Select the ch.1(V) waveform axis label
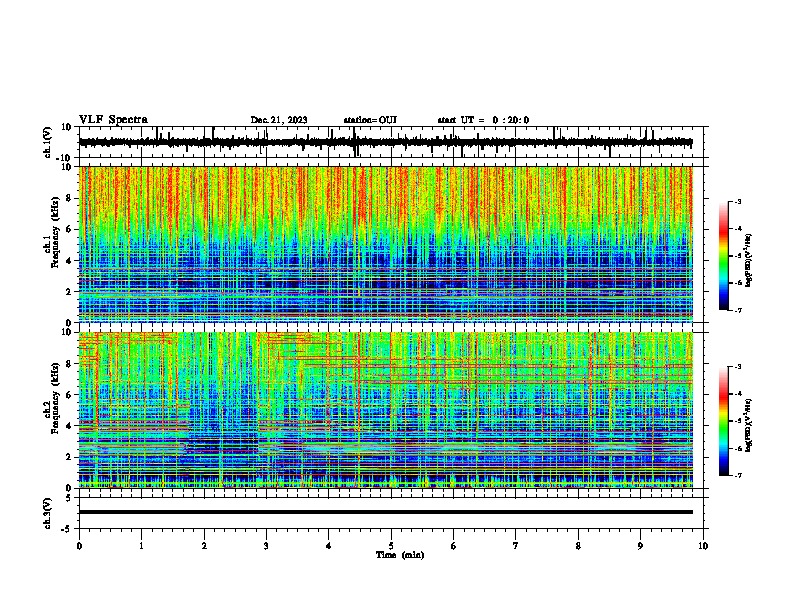 tap(48, 142)
